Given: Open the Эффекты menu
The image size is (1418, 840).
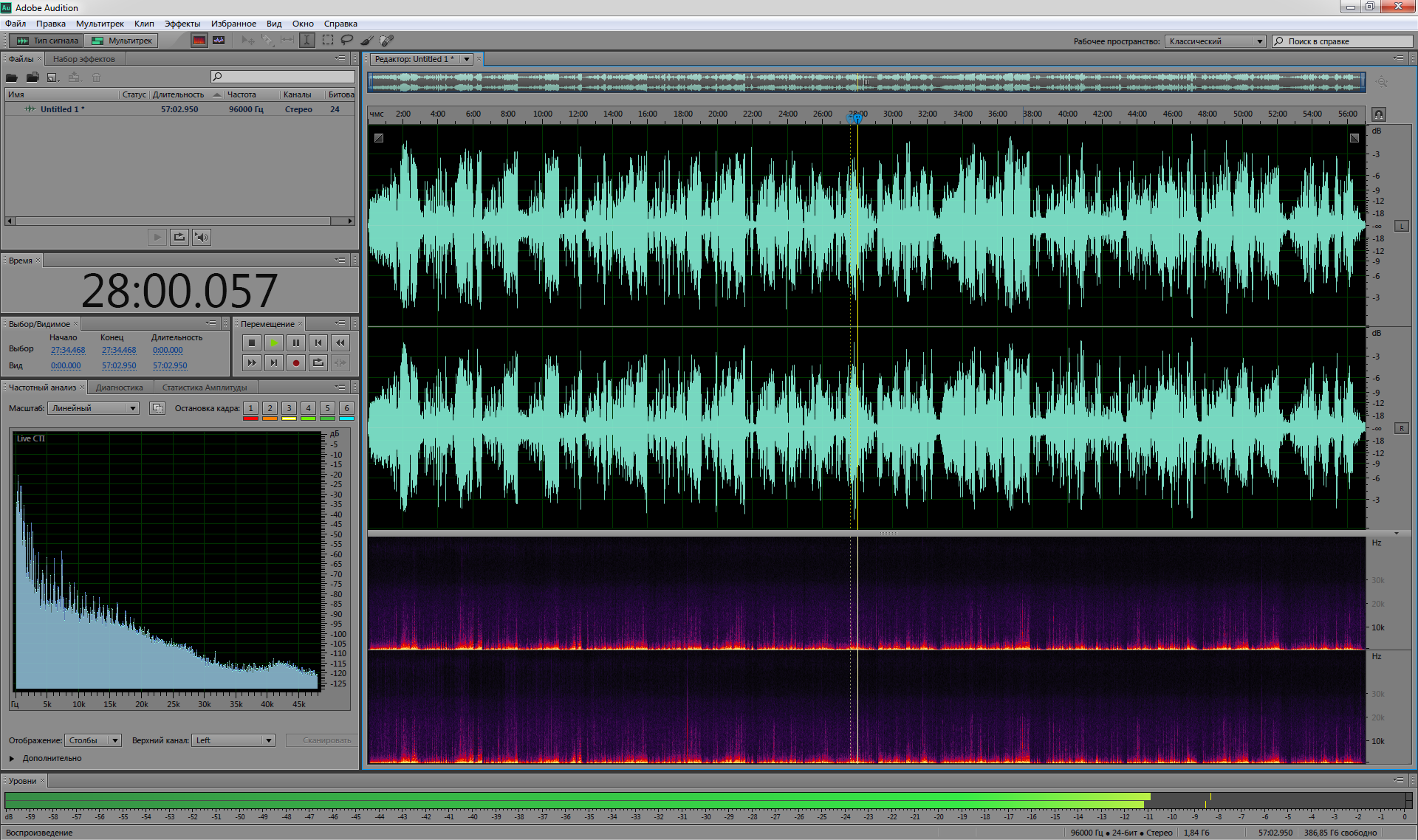Looking at the screenshot, I should tap(182, 24).
